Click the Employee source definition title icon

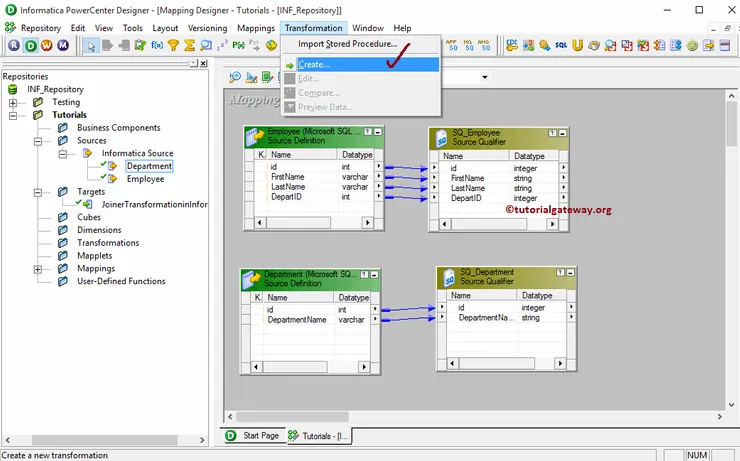tap(255, 136)
